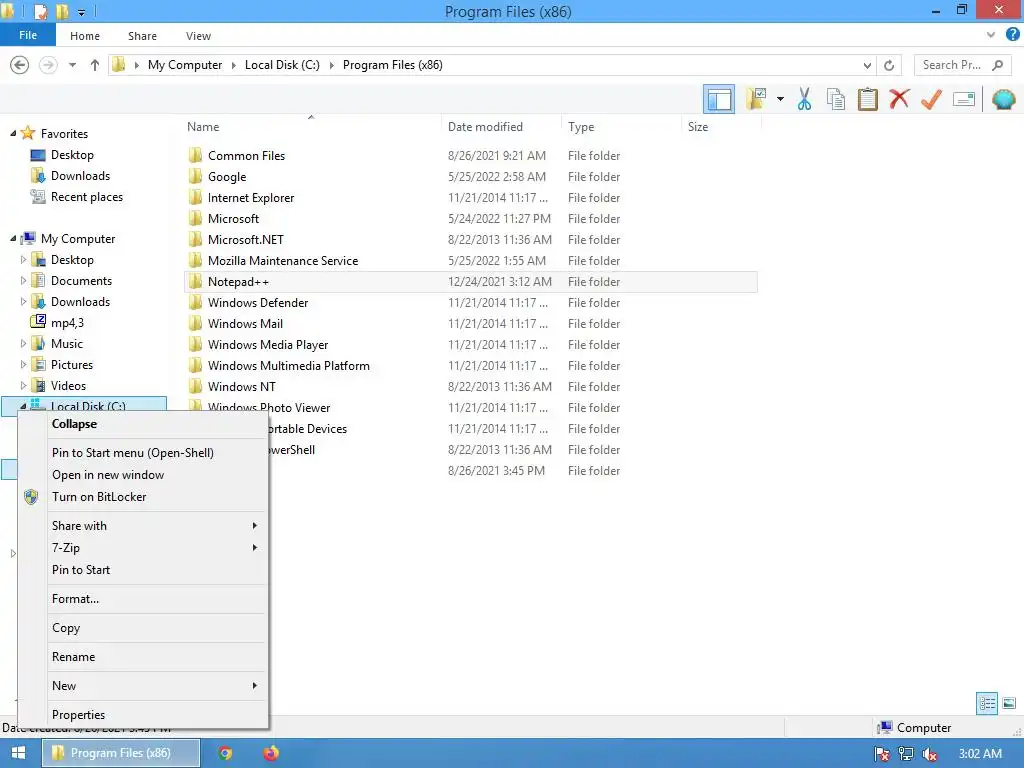Image resolution: width=1024 pixels, height=768 pixels.
Task: Click the Properties quick access icon in title bar
Action: point(40,11)
